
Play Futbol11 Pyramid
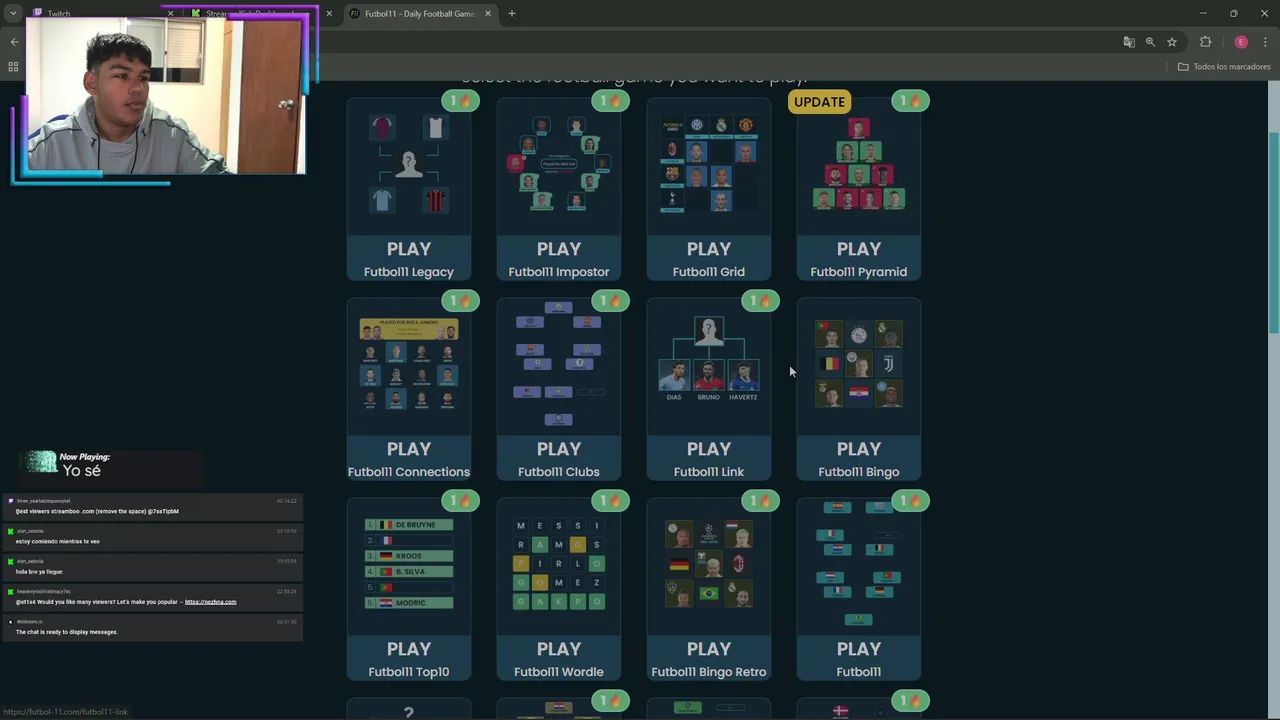pos(859,258)
